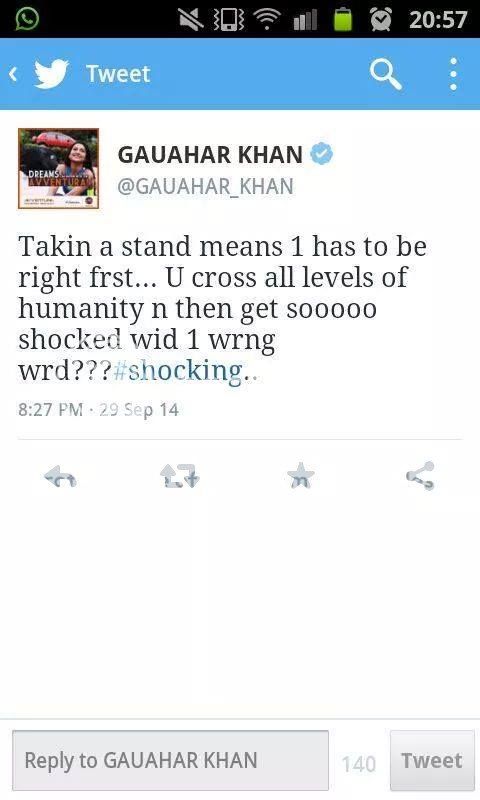Tap the WhatsApp notification icon
The image size is (480, 800).
pyautogui.click(x=27, y=19)
